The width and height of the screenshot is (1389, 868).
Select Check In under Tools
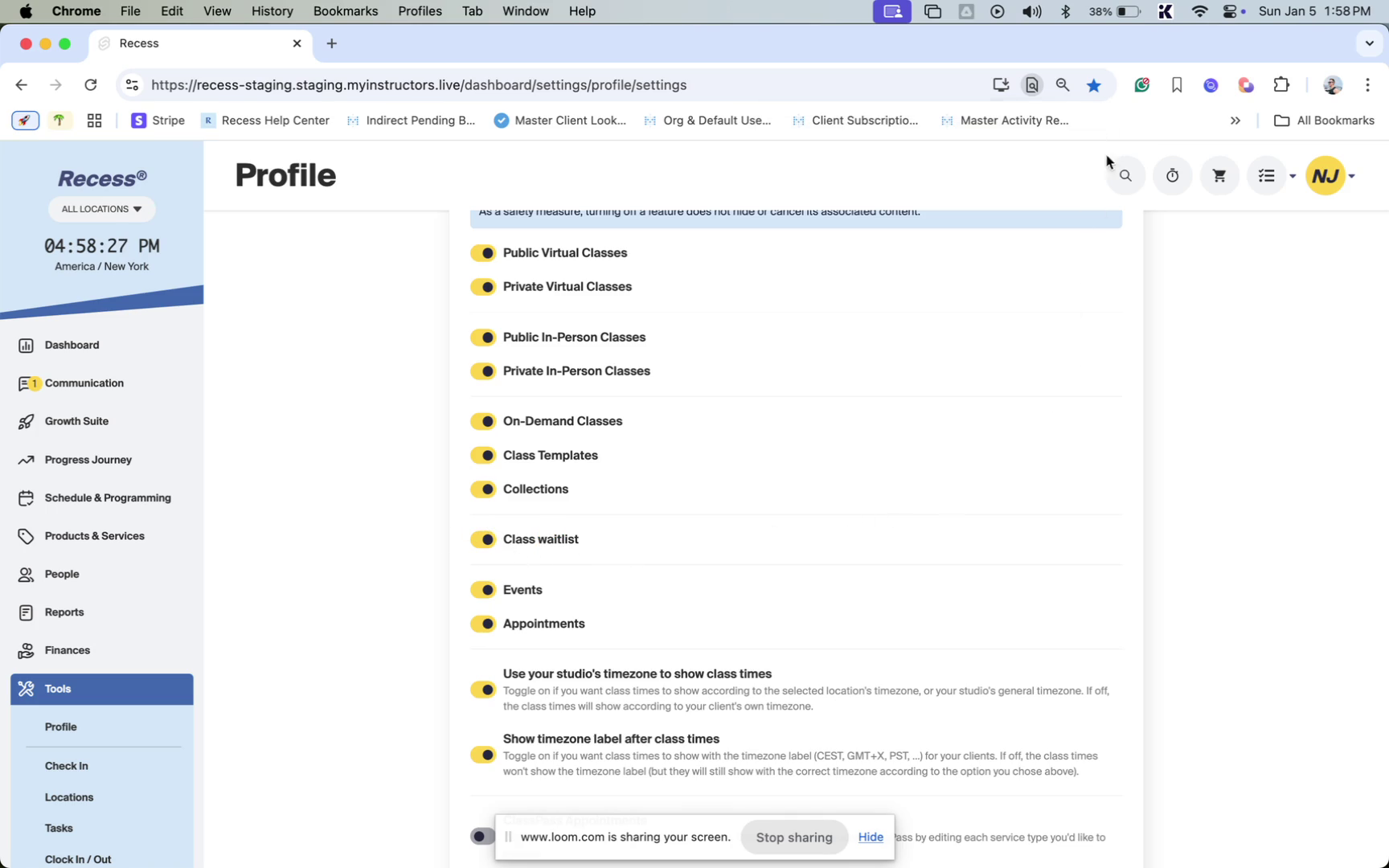click(x=67, y=766)
